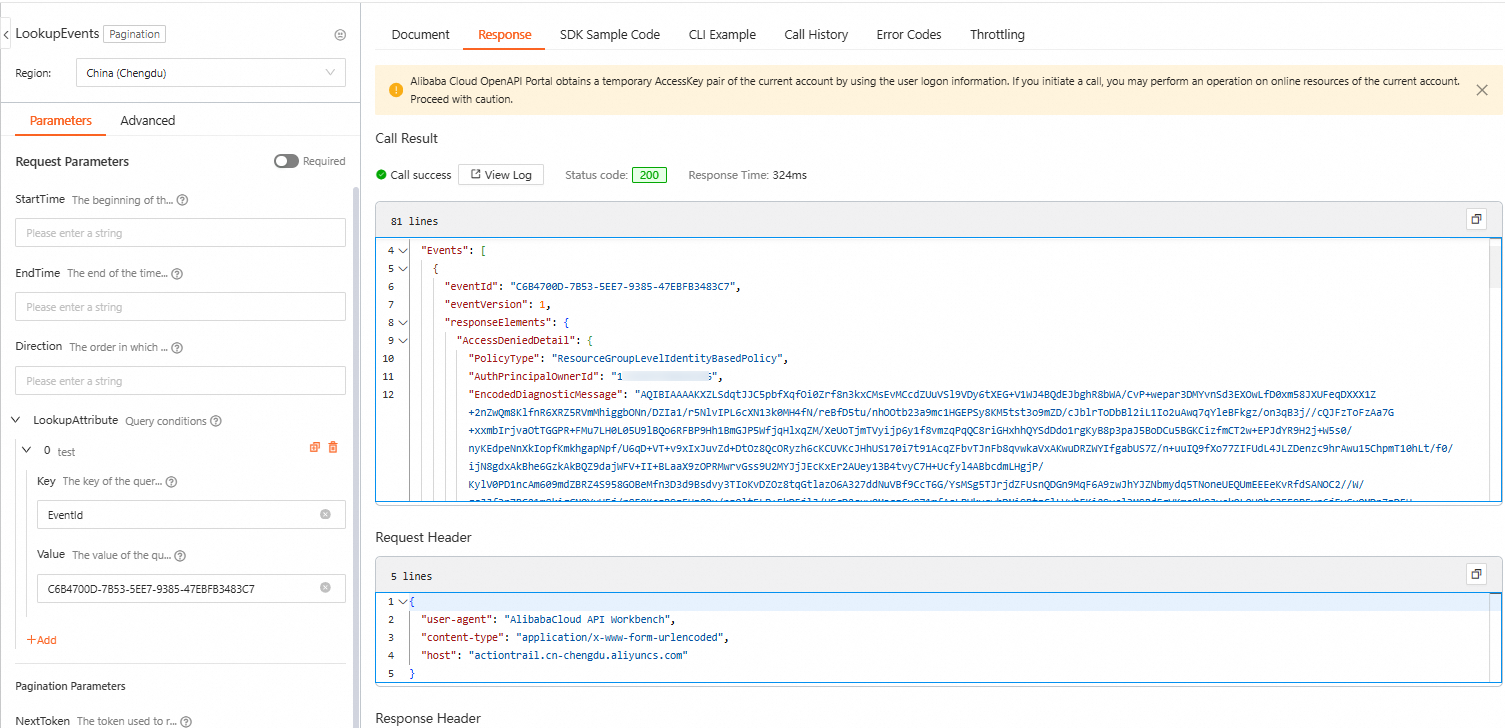Collapse the LookupAttribute section

click(x=17, y=421)
